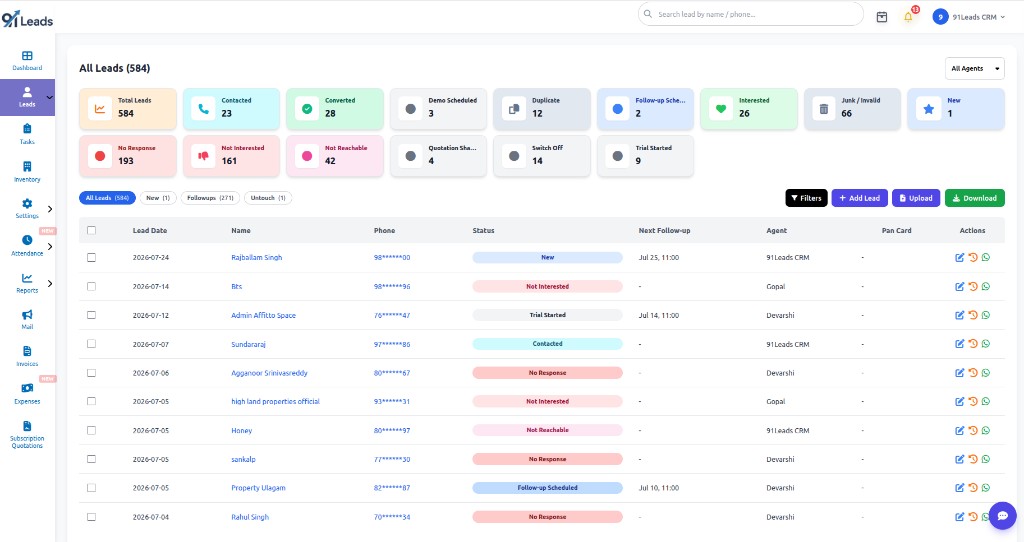Screen dimensions: 1024x542
Task: Edit the Rajballam Singh lead
Action: pos(959,257)
